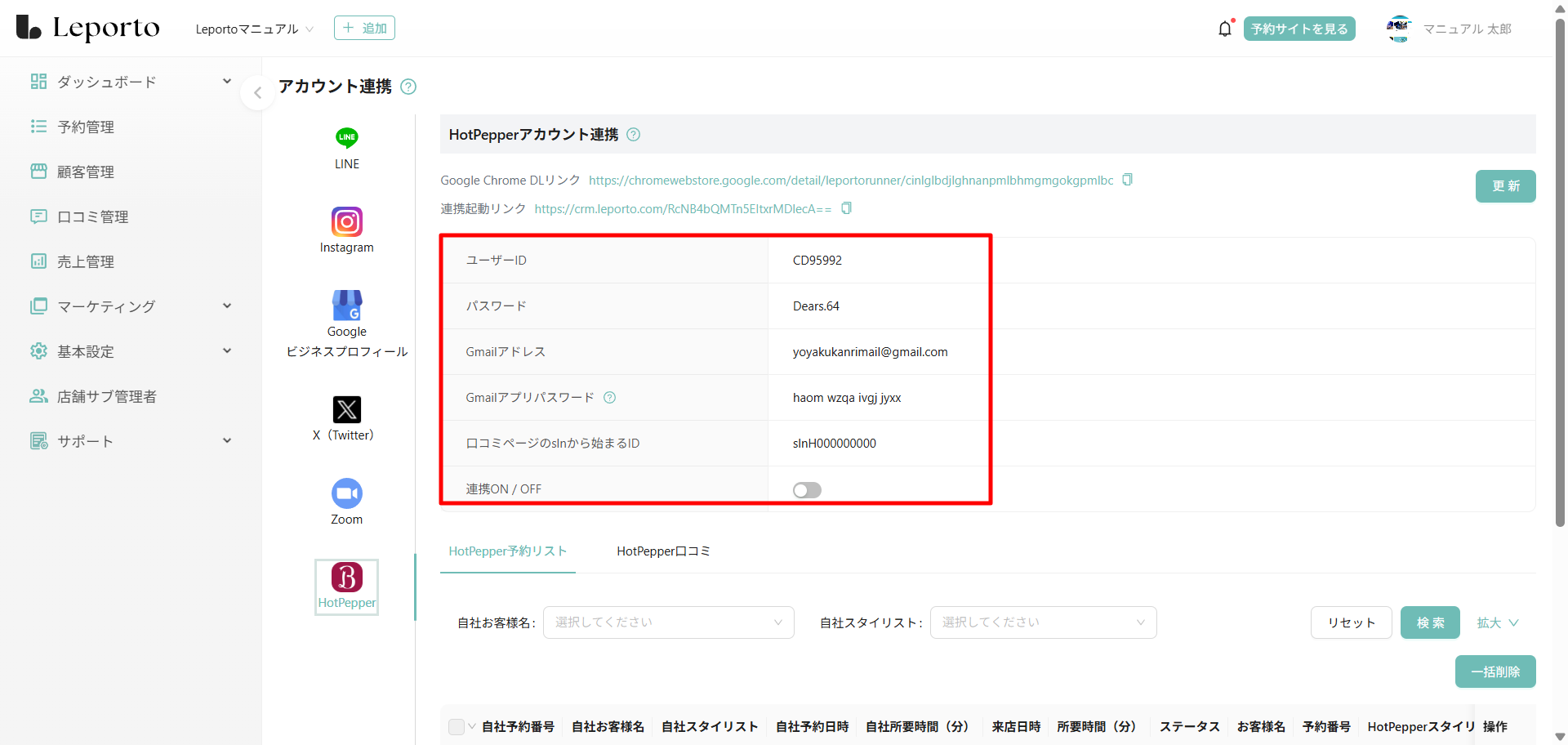
Task: Click the slnH000000000 ID value
Action: point(835,444)
